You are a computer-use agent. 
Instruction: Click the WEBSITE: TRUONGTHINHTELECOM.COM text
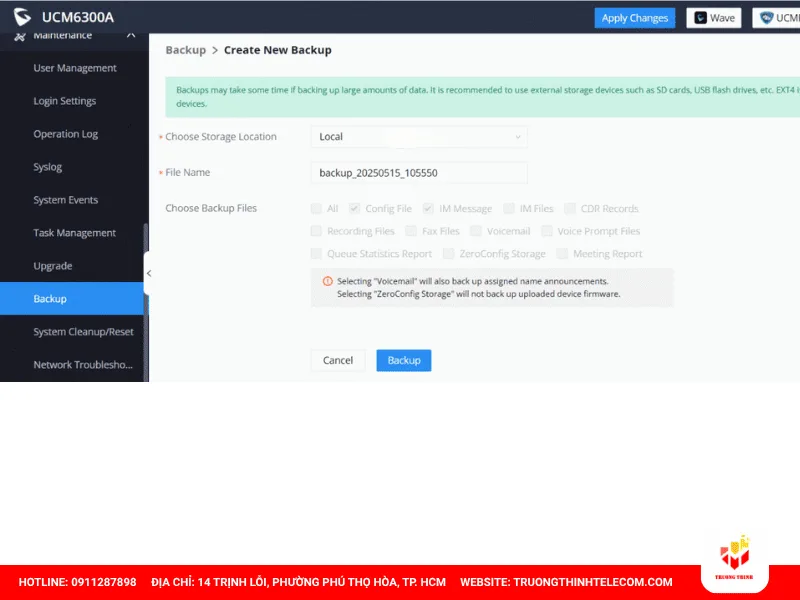(566, 582)
